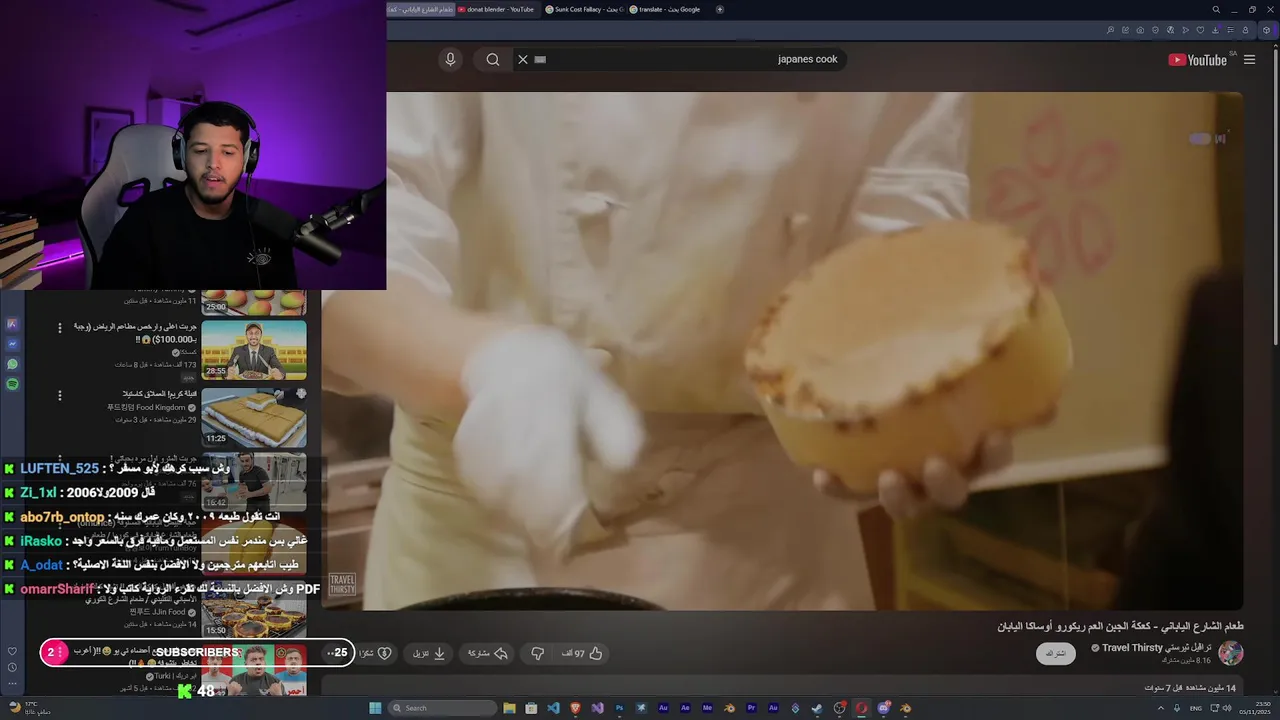Click the search tabs magnifier in title bar

pyautogui.click(x=1216, y=9)
